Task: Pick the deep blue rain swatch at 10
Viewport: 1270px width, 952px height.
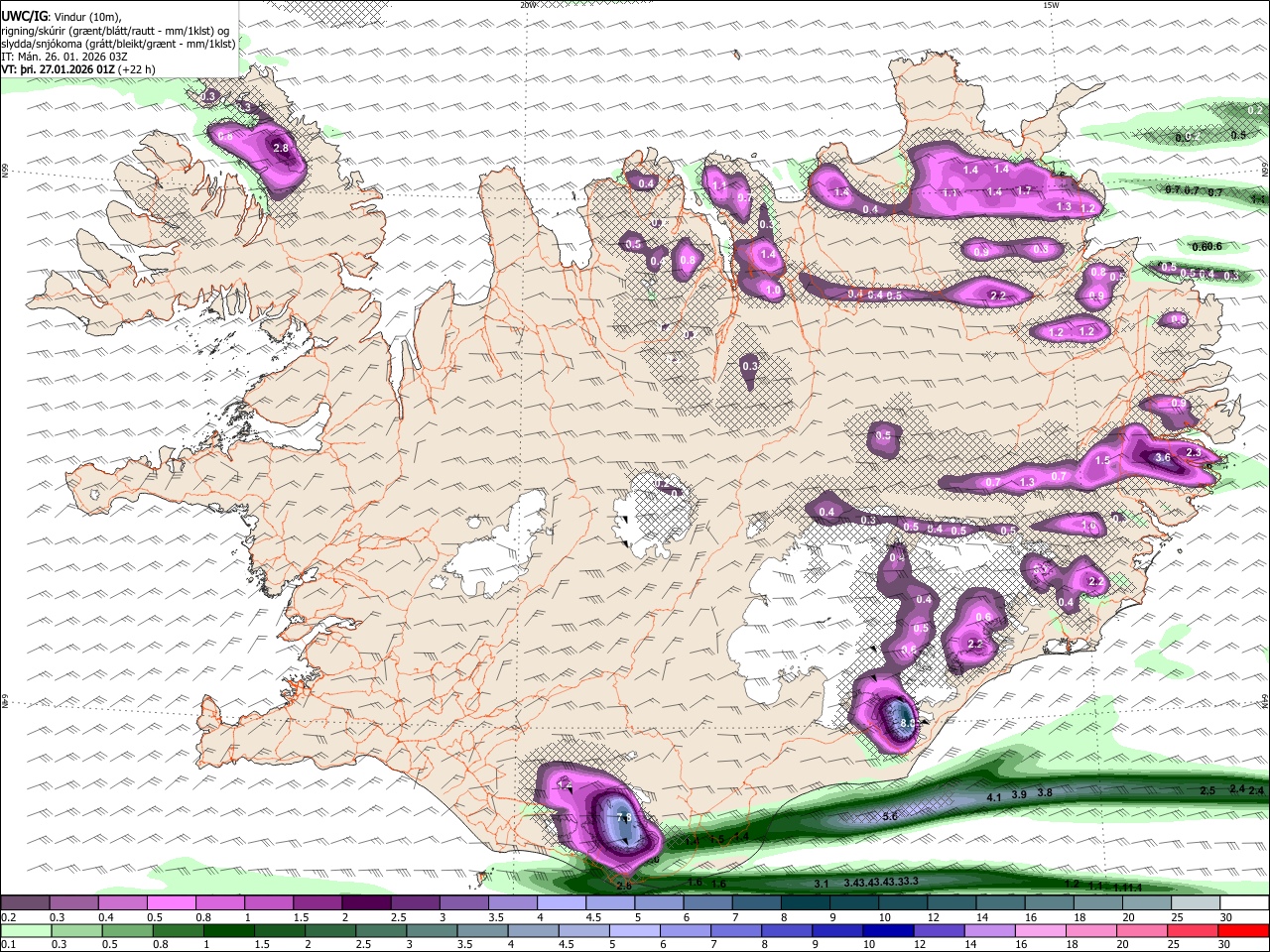Action: (887, 930)
